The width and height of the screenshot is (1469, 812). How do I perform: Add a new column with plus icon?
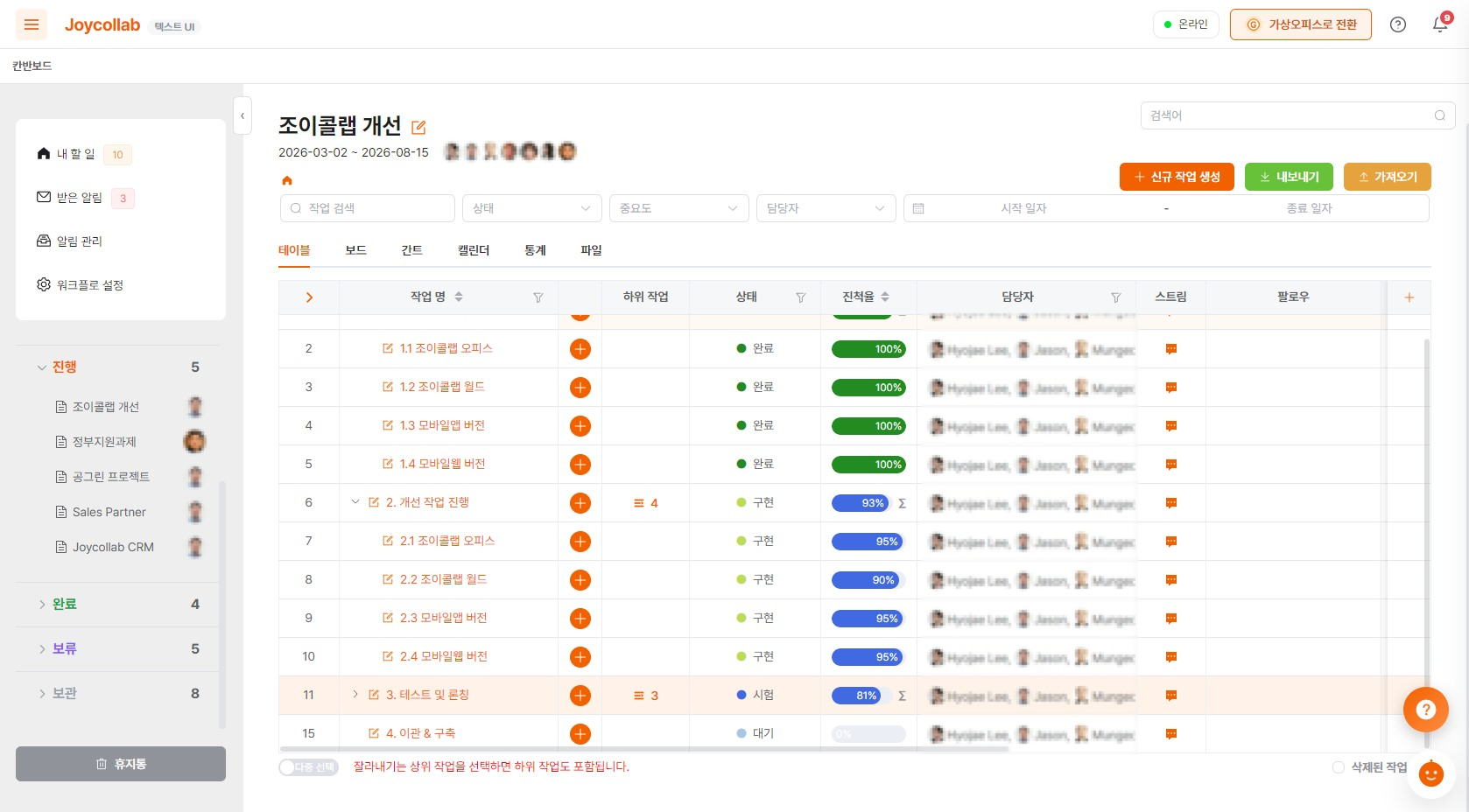[1409, 297]
